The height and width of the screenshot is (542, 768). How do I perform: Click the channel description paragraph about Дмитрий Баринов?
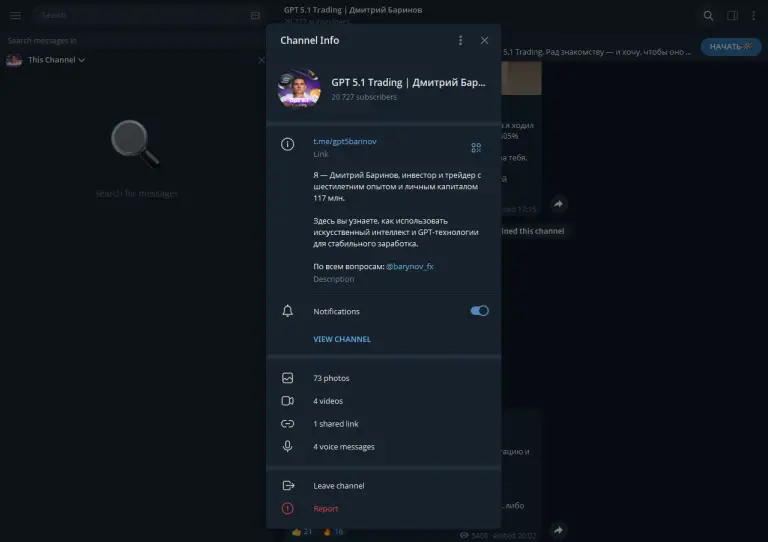tap(397, 187)
